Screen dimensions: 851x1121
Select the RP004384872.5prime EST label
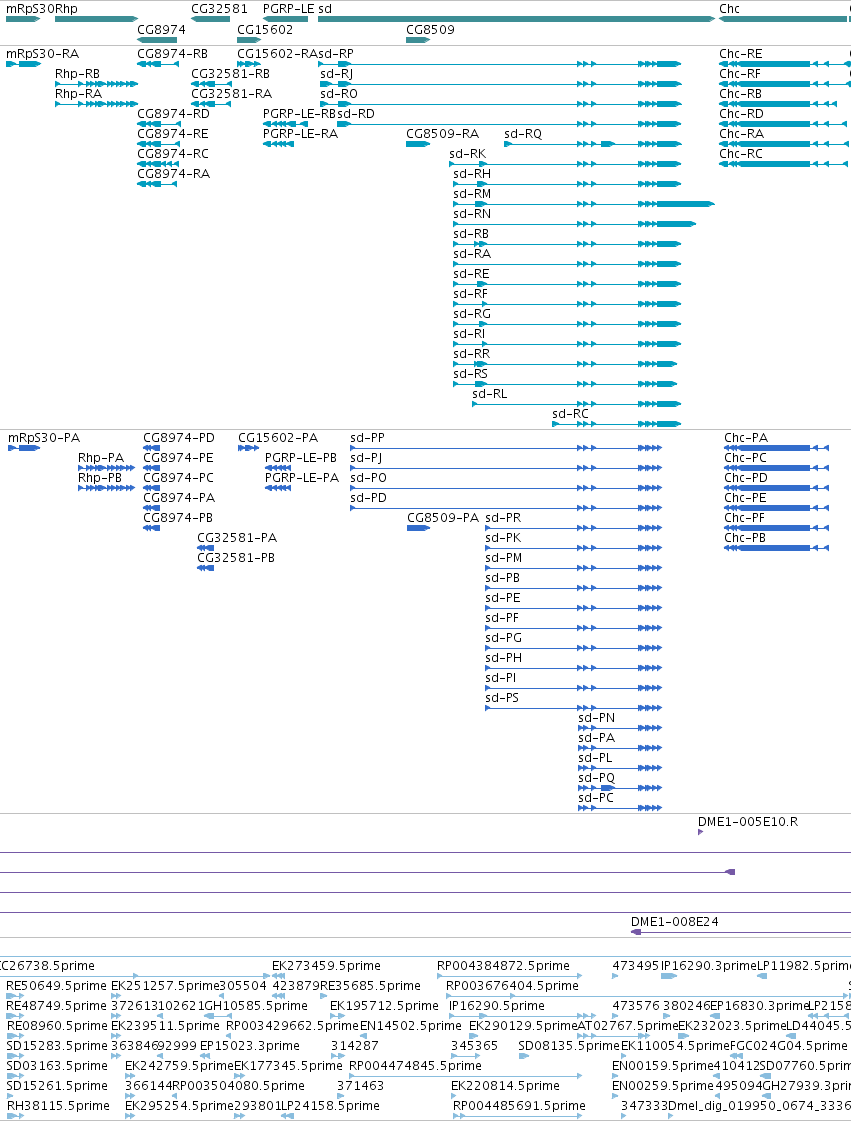pos(503,967)
